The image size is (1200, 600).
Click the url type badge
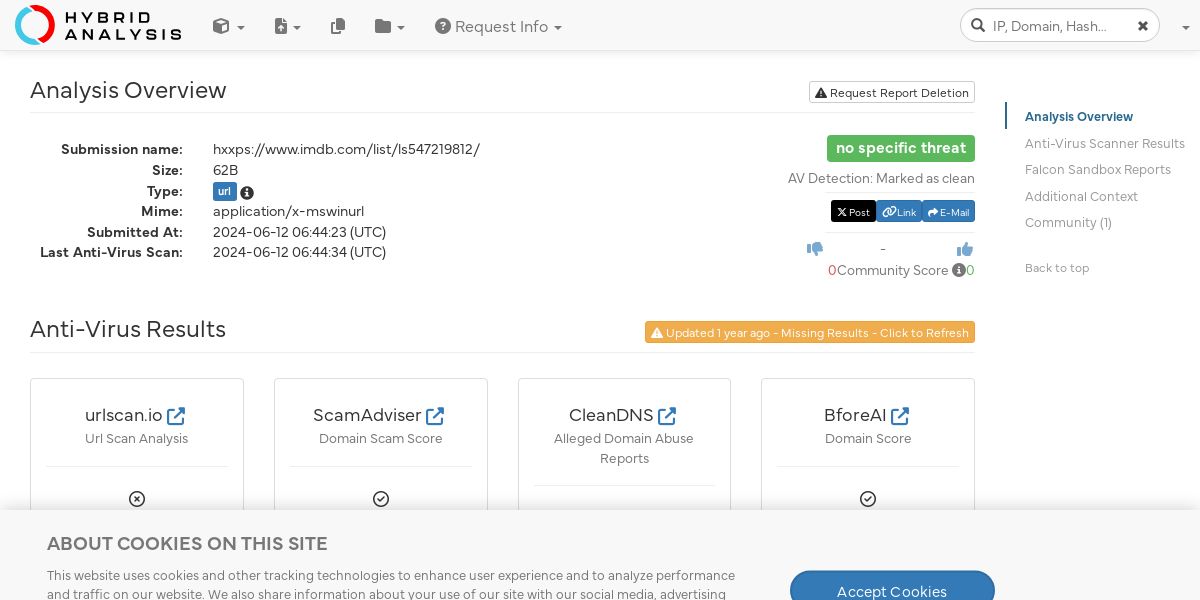point(224,192)
